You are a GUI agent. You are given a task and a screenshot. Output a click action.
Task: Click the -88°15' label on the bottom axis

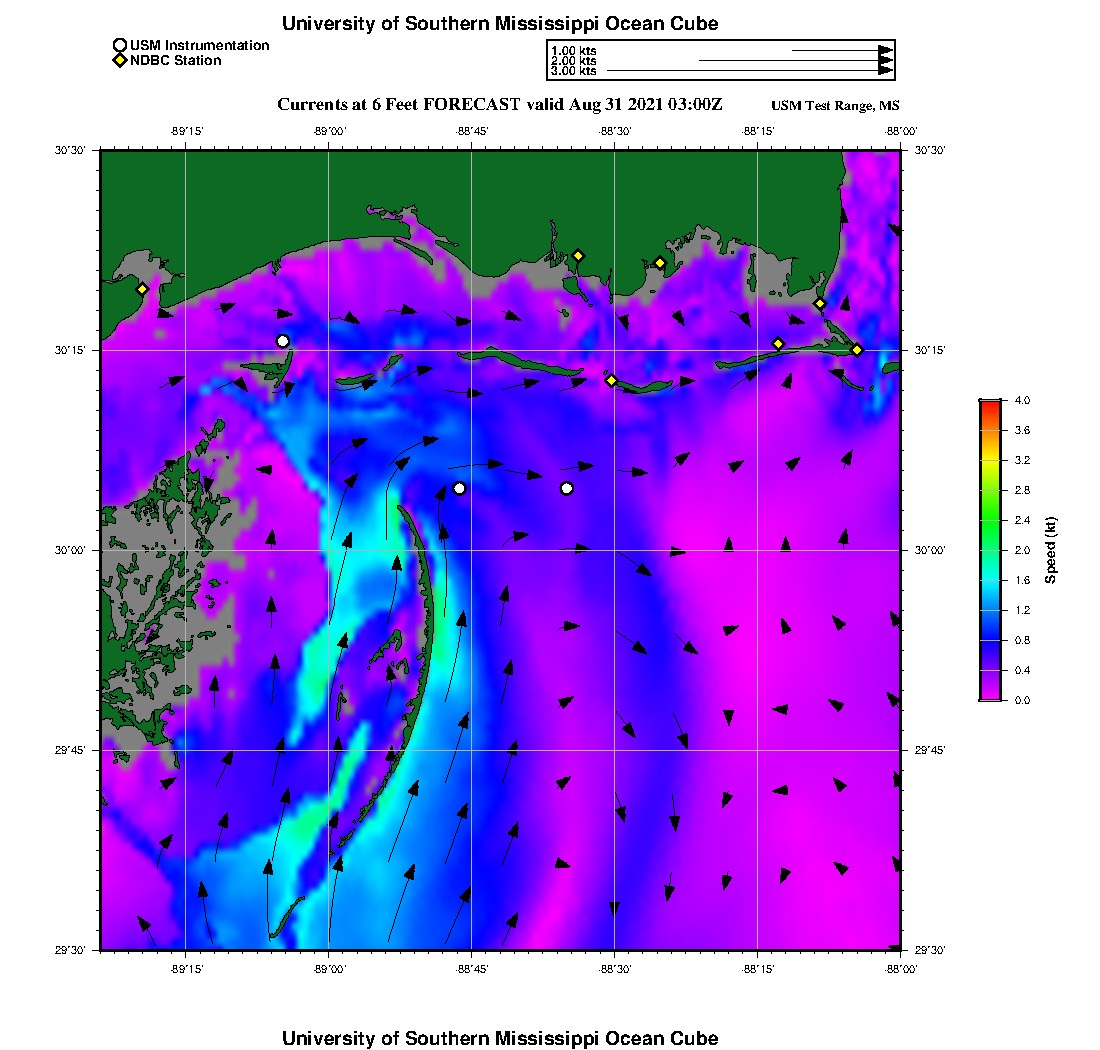tap(758, 969)
